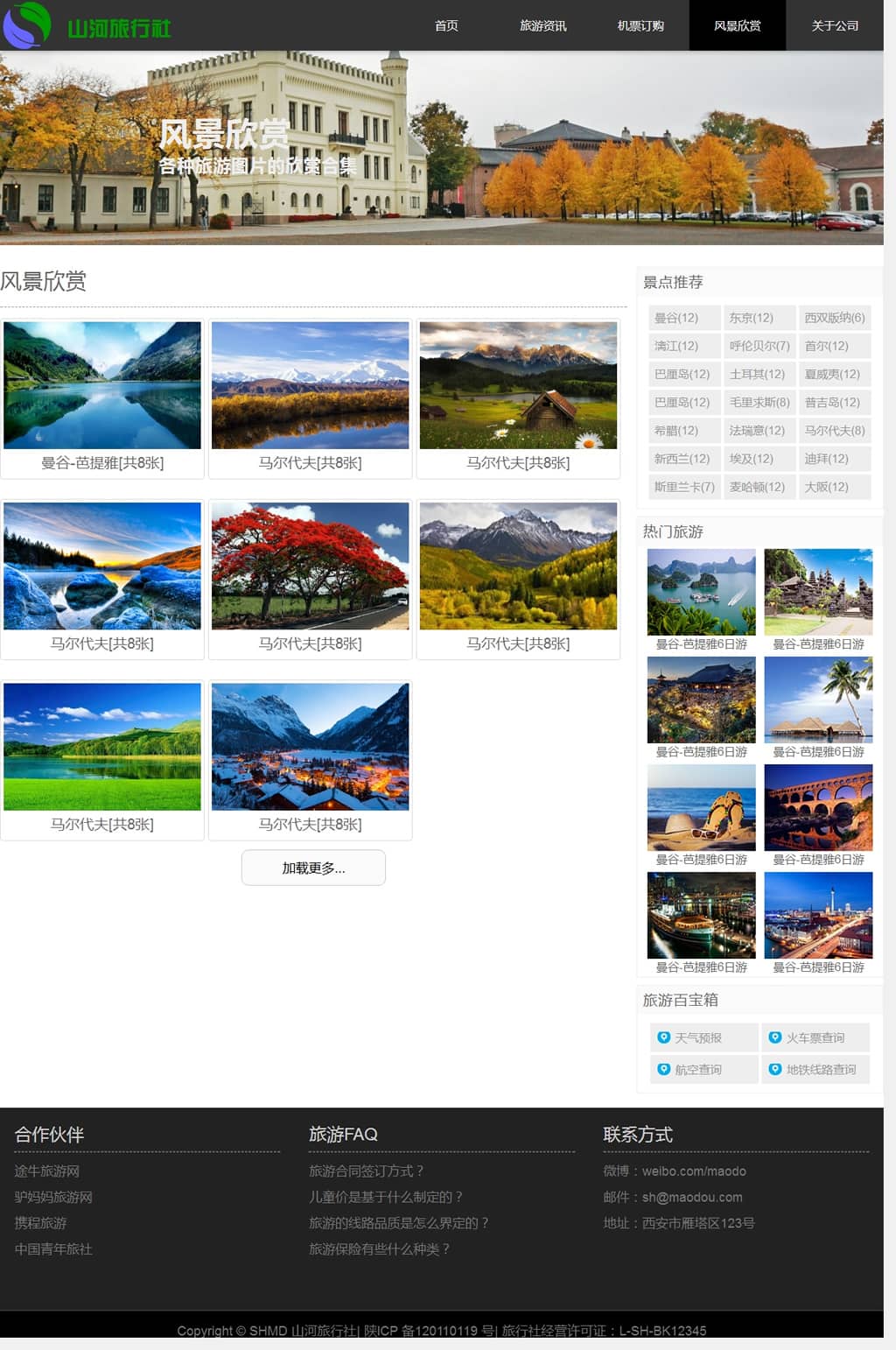Open the 首页 navigation menu item
Screen dimensions: 896x1350
446,25
